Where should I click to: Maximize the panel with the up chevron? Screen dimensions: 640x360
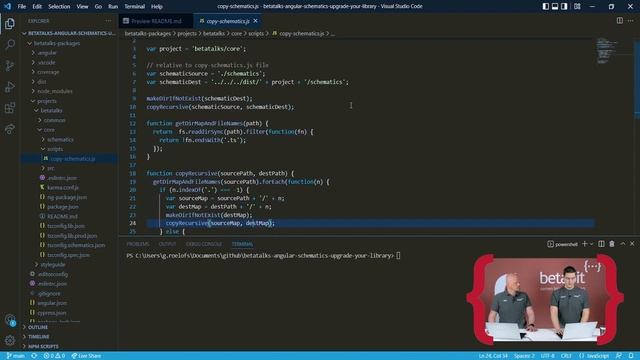click(x=622, y=244)
